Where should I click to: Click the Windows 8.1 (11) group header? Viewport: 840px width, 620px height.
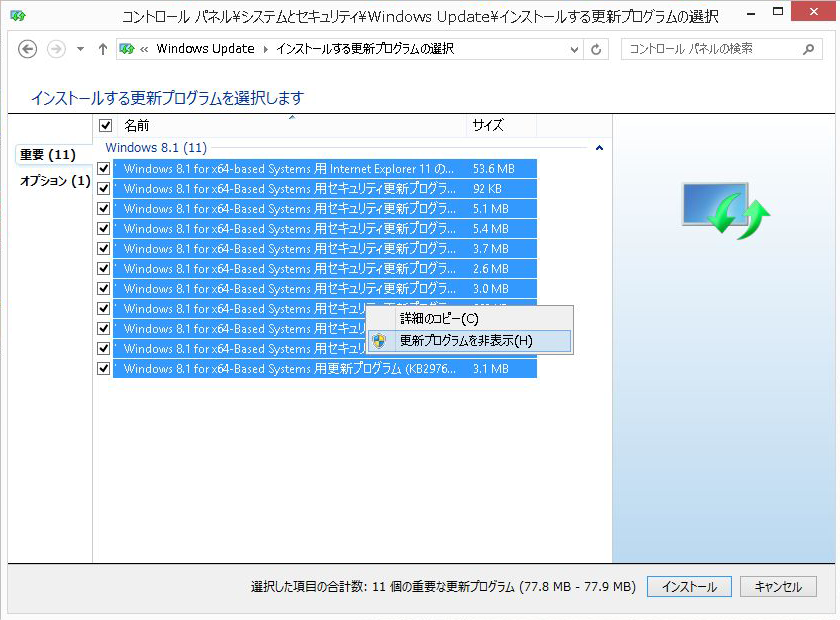[156, 148]
